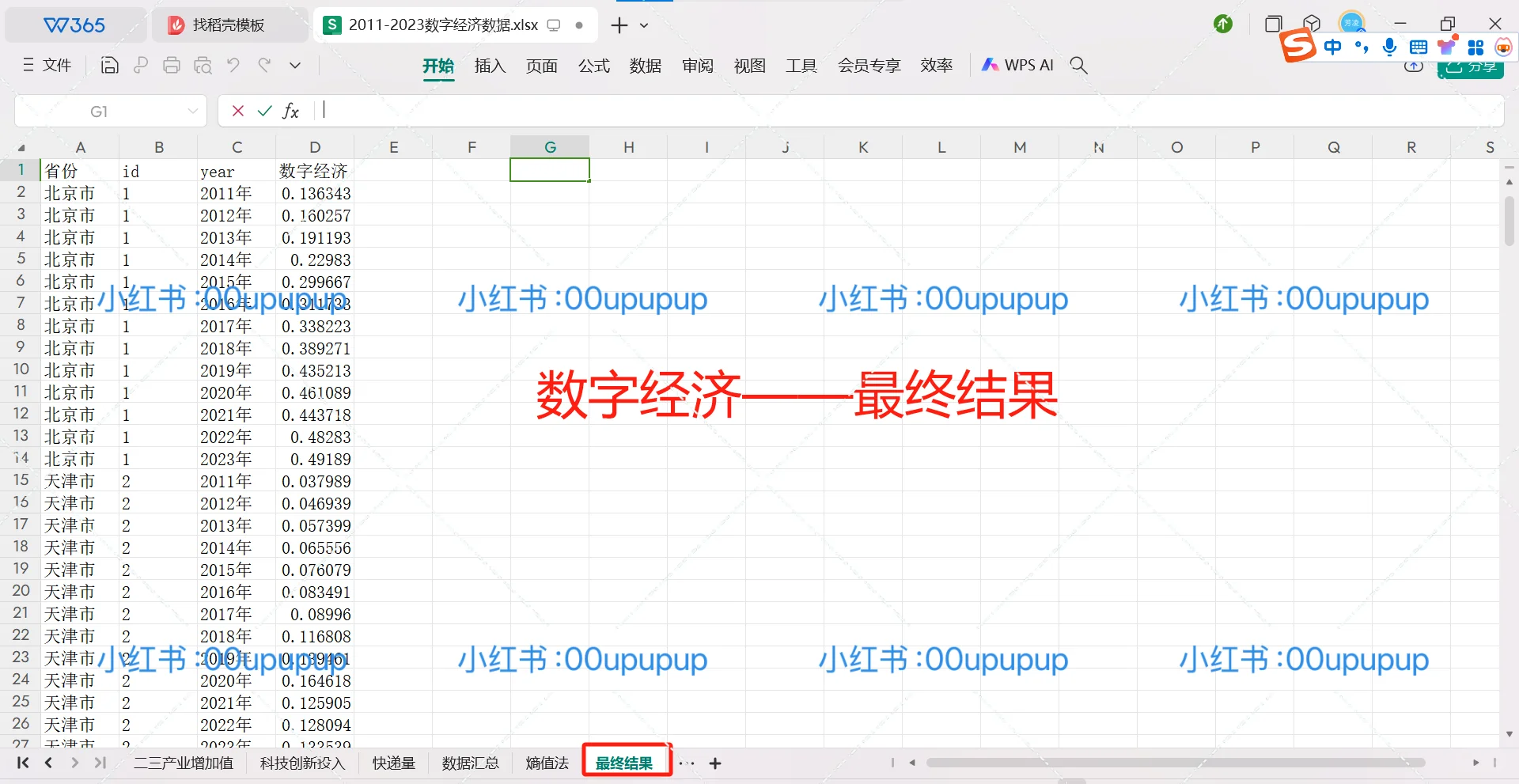This screenshot has height=784, width=1519.
Task: Click the Undo icon
Action: coord(233,65)
